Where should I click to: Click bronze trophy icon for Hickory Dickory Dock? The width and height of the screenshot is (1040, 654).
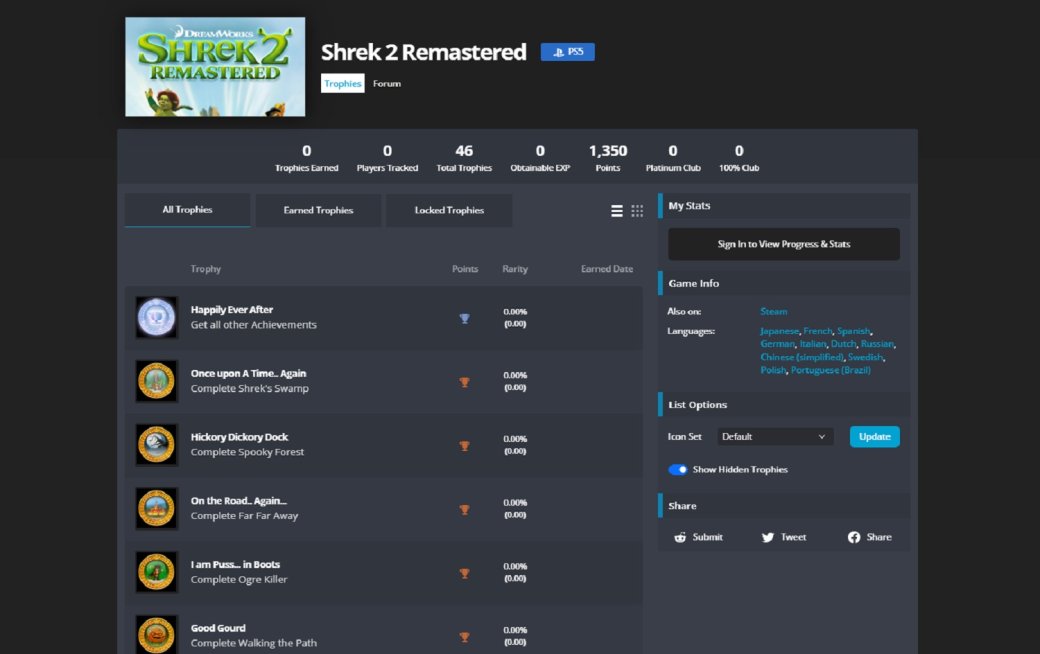pyautogui.click(x=465, y=446)
